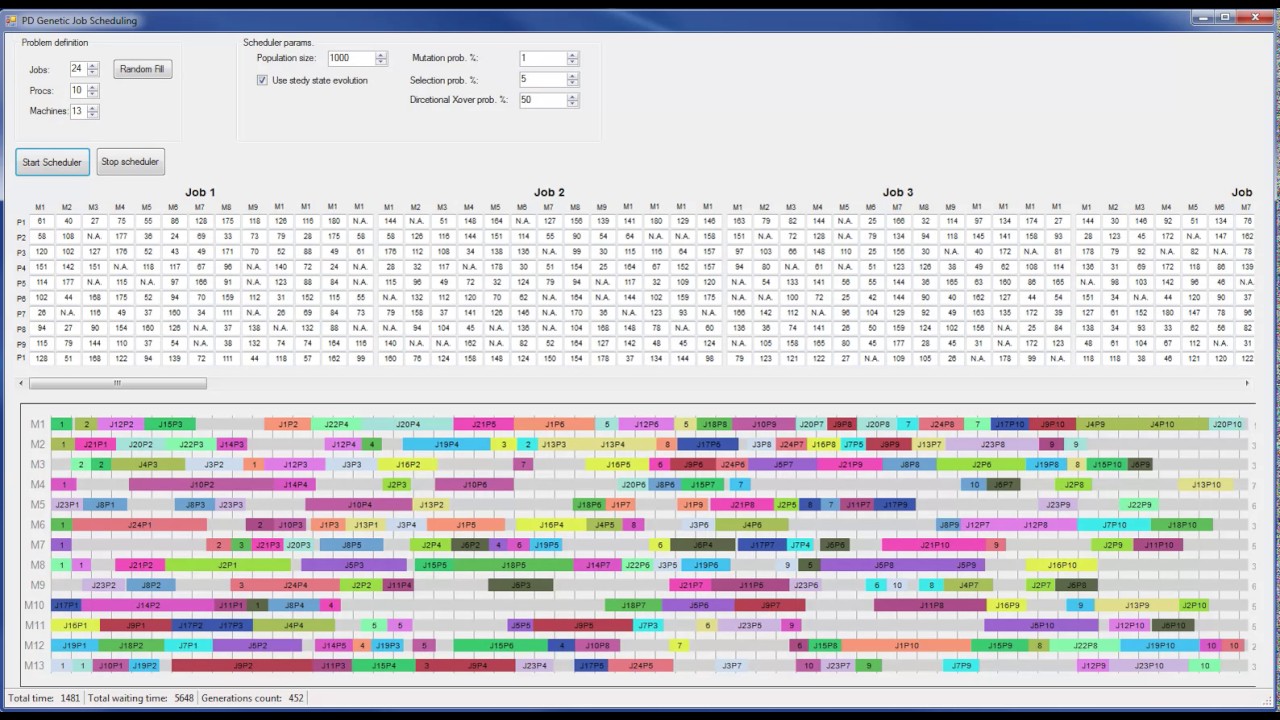Decrease Directional Xover prob. with the down arrow

pos(572,103)
